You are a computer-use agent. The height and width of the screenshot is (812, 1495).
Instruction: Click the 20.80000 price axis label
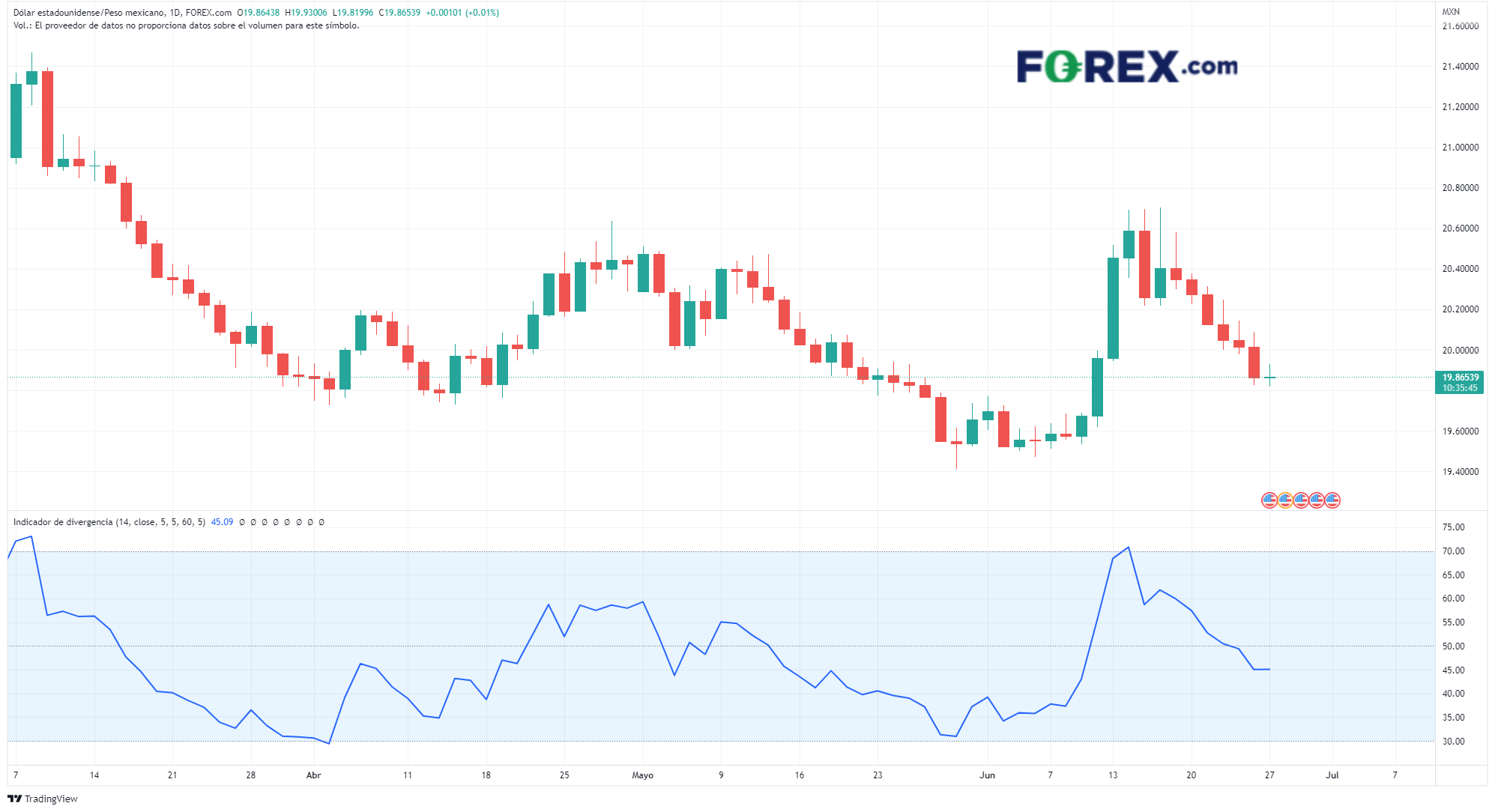click(x=1461, y=188)
